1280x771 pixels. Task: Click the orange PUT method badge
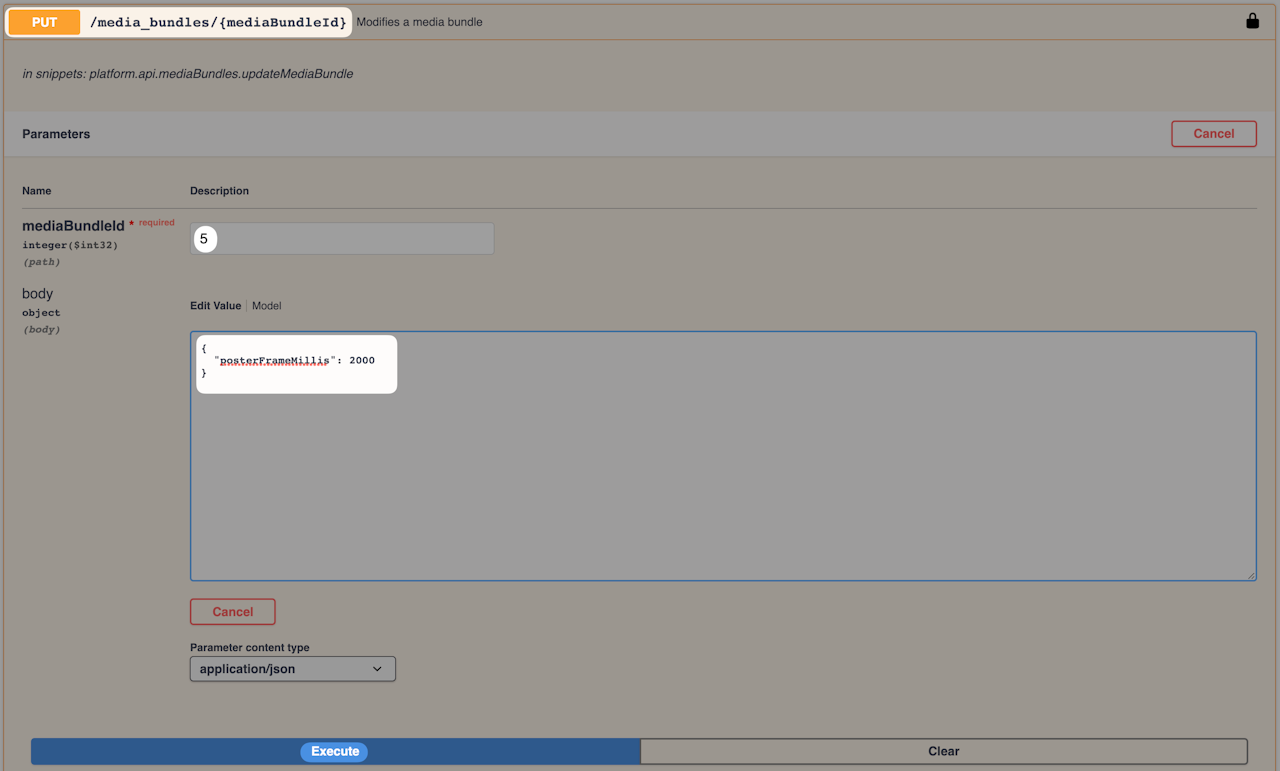(44, 22)
